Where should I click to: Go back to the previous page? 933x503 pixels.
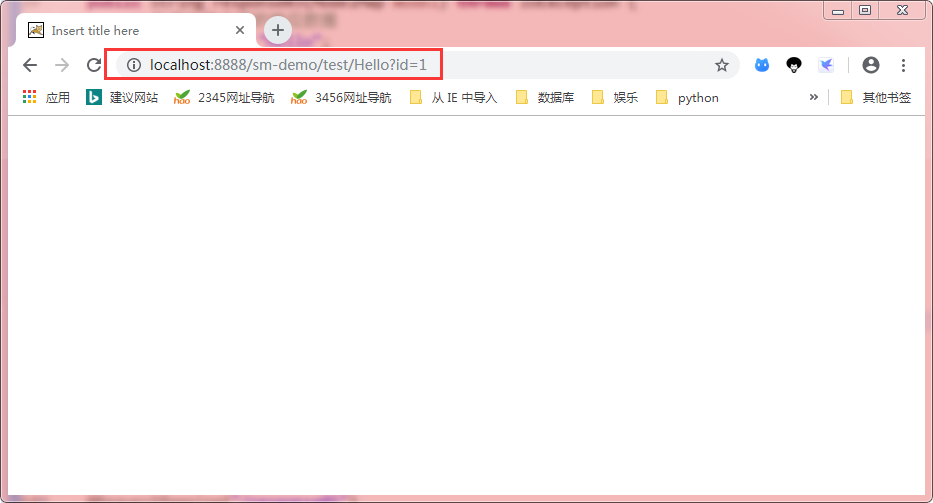point(30,65)
